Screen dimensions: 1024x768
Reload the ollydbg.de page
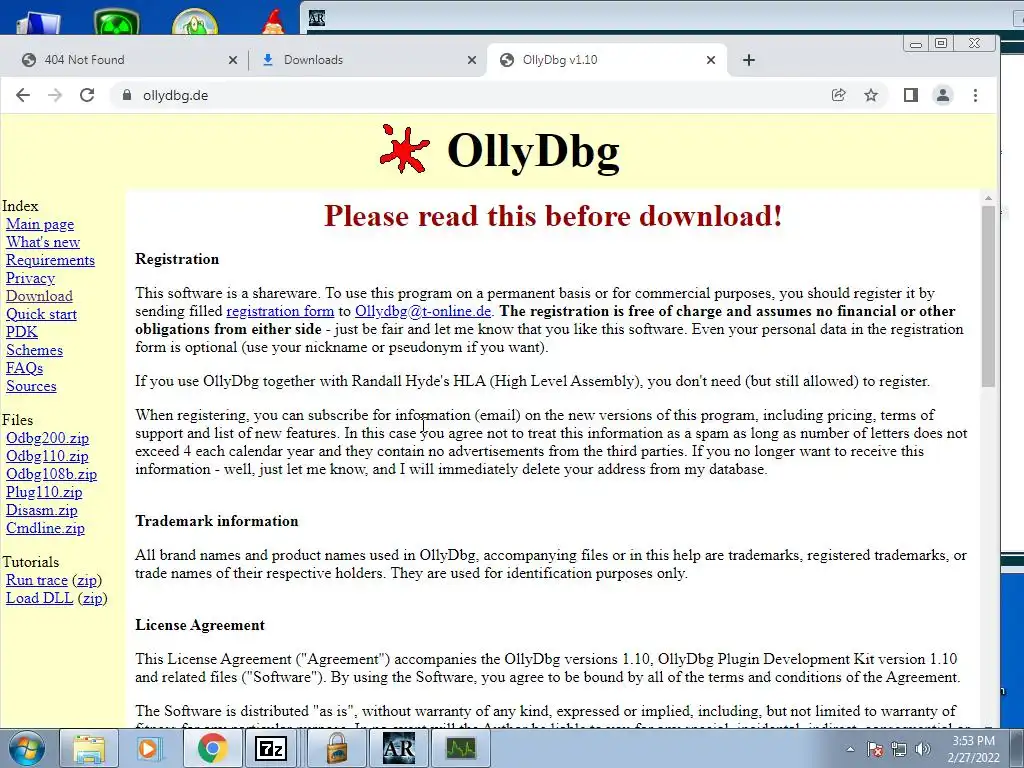tap(87, 95)
